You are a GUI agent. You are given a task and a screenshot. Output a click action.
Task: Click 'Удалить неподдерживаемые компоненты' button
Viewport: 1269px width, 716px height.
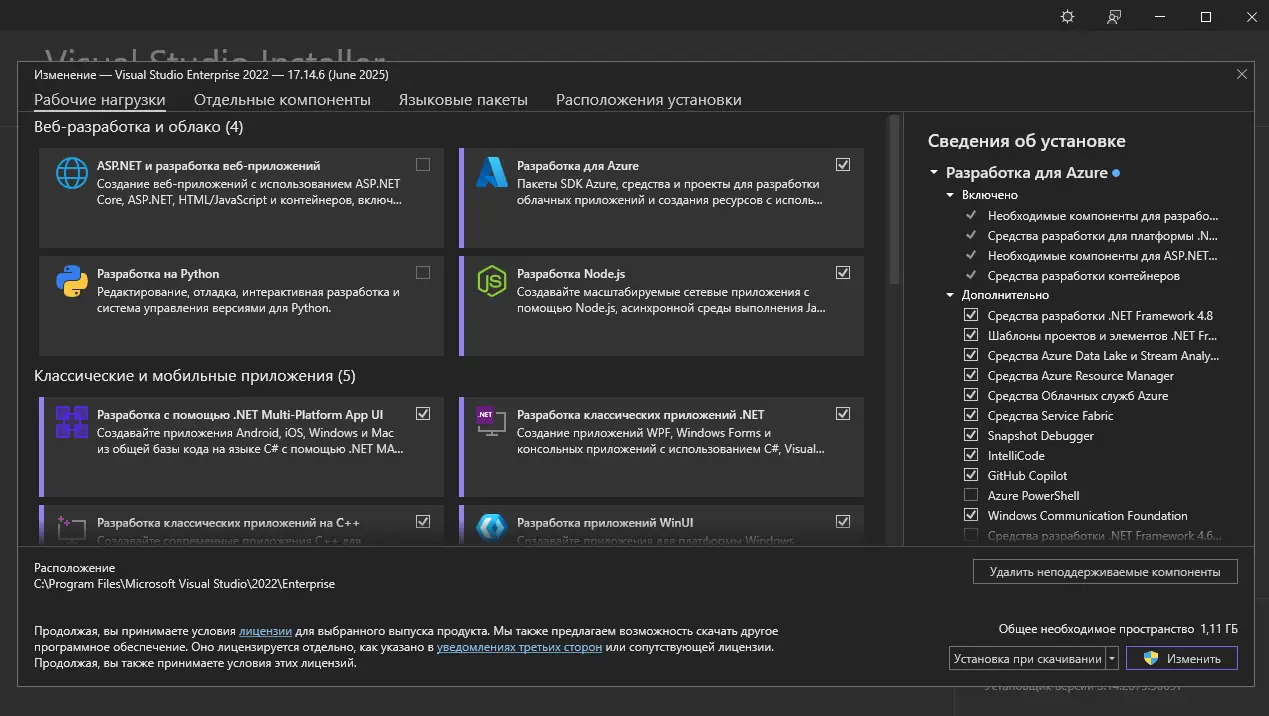pyautogui.click(x=1104, y=572)
